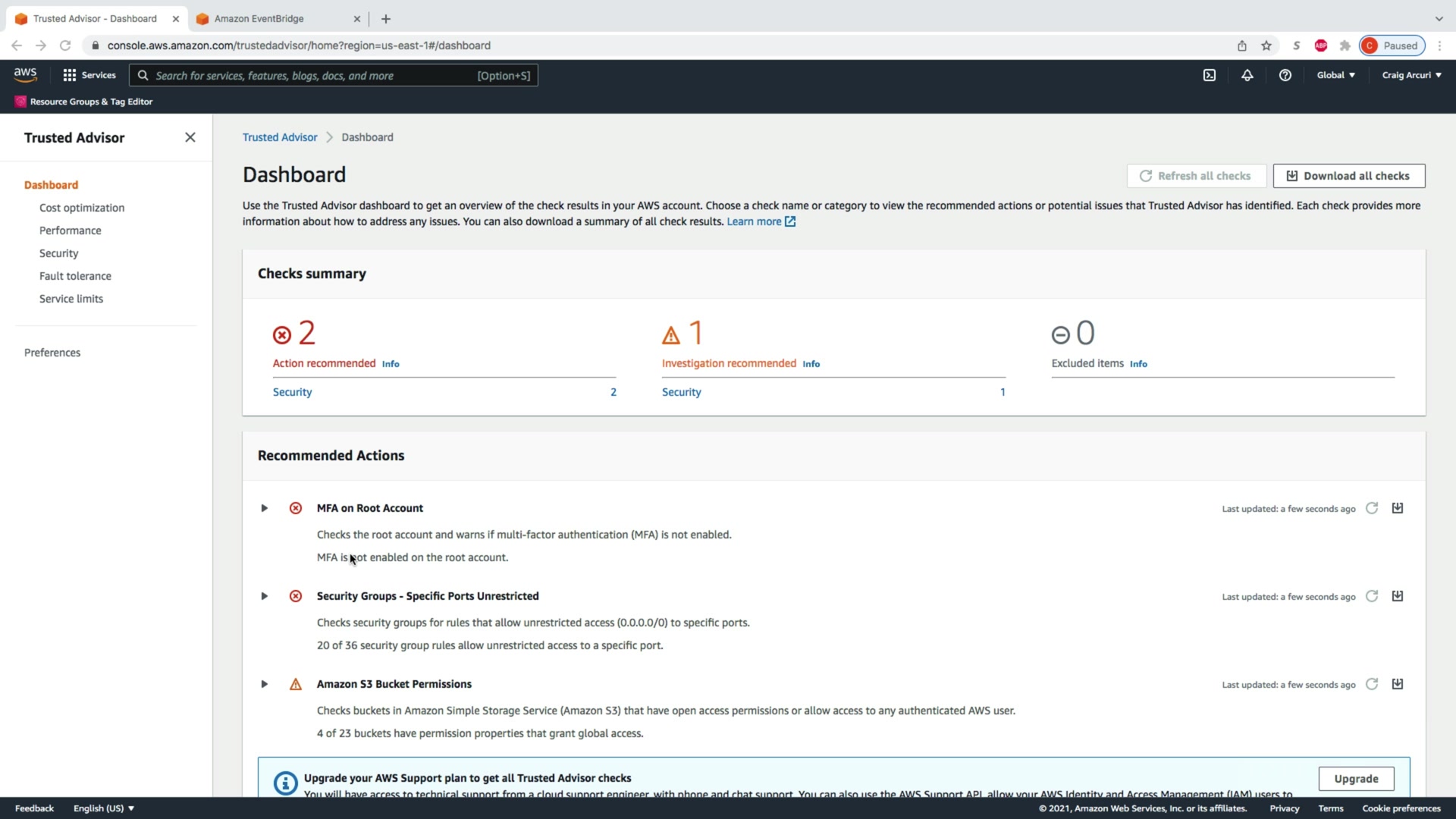
Task: Open the AWS CloudShell icon
Action: coord(1210,75)
